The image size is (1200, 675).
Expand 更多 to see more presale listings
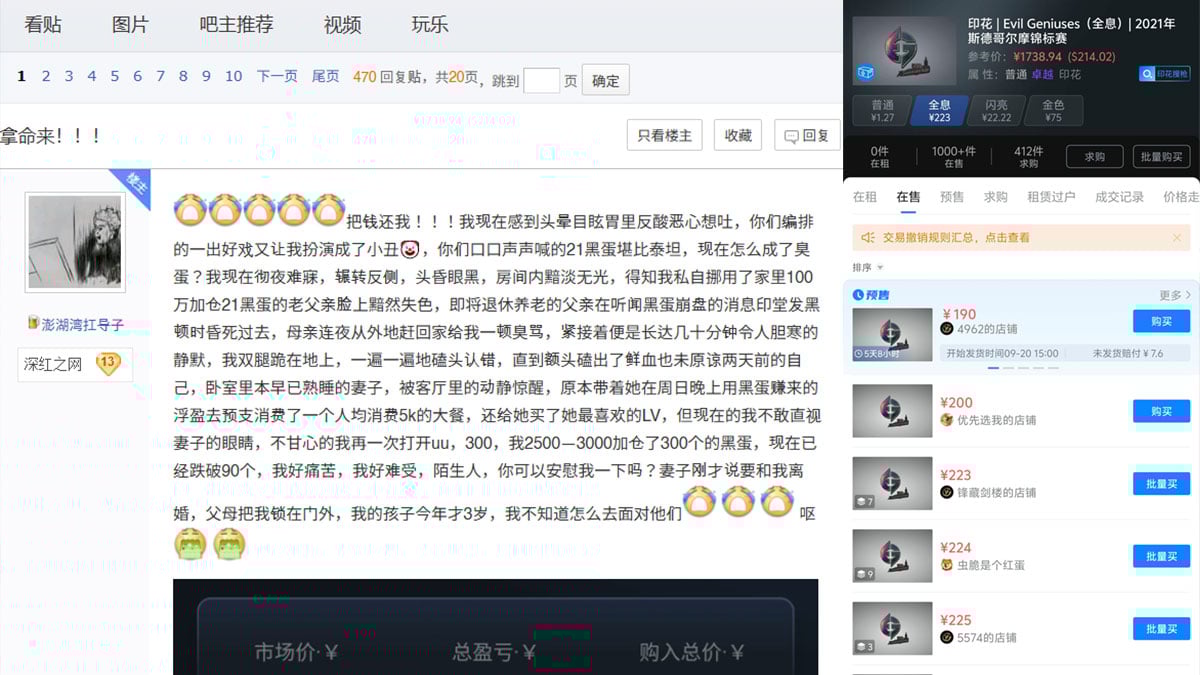point(1173,294)
